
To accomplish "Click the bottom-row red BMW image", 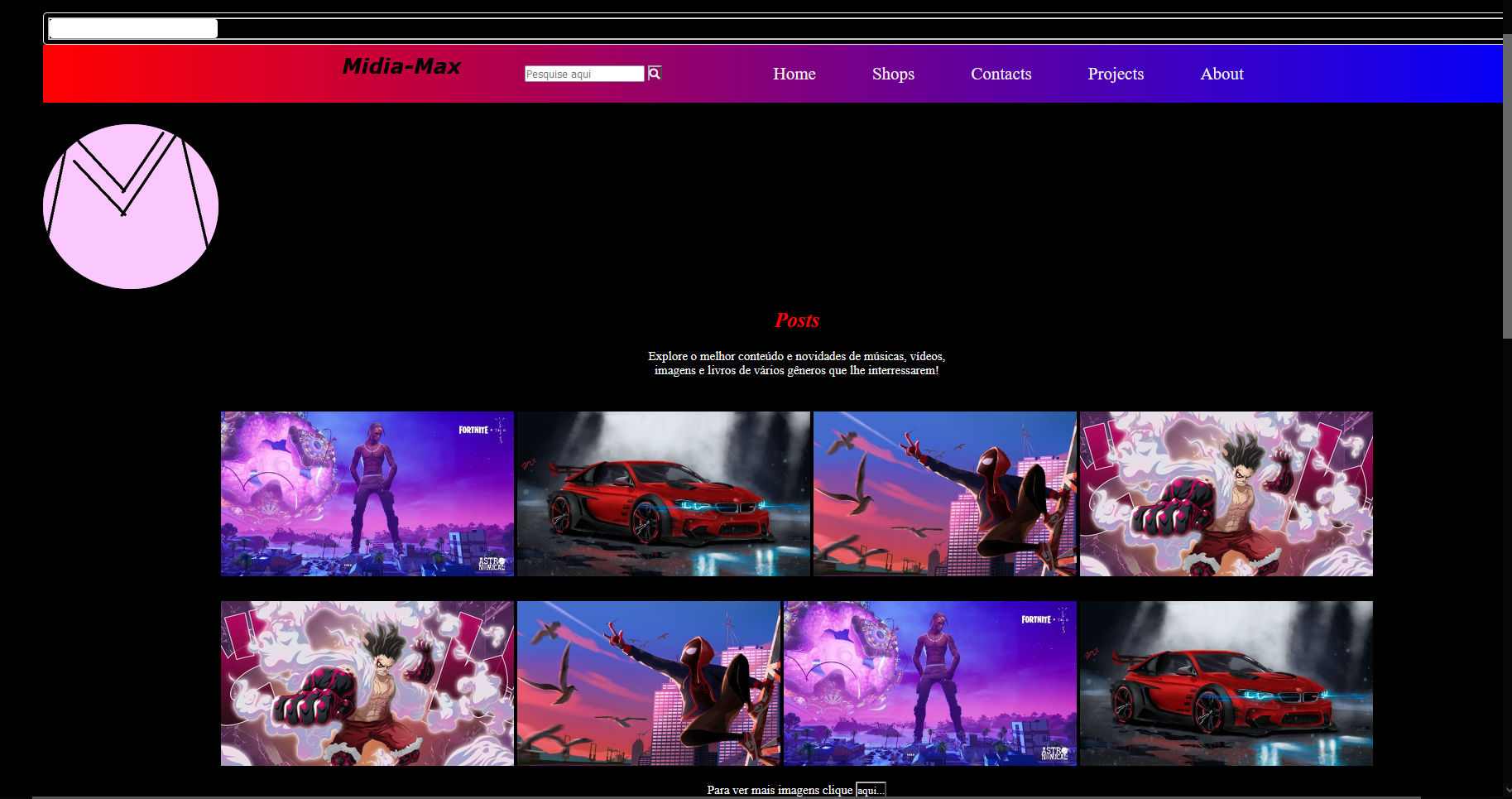I will [x=1226, y=683].
